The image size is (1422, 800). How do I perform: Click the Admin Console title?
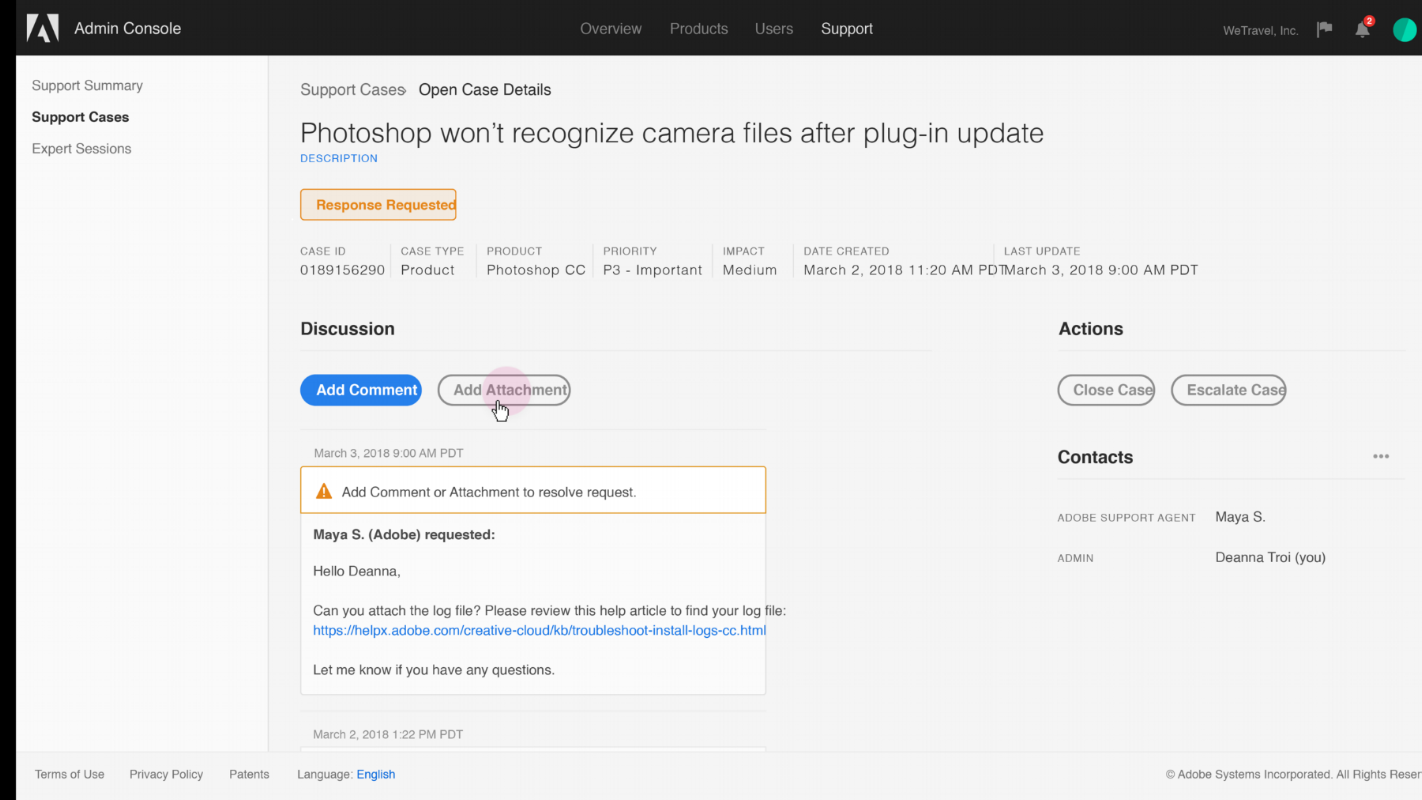point(128,29)
